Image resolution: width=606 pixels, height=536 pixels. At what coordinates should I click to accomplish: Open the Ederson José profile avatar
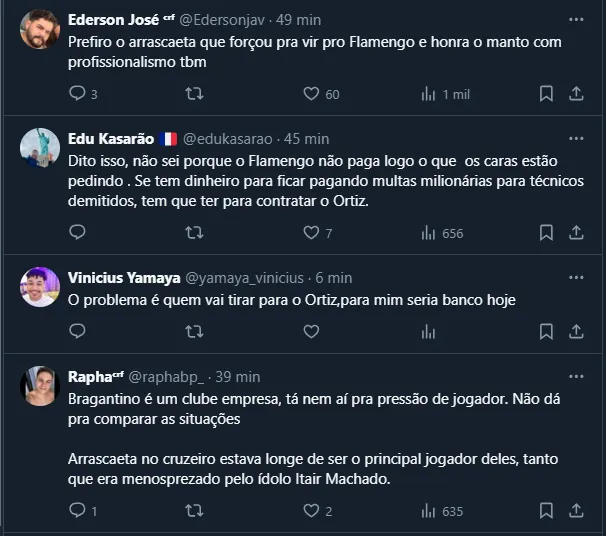[40, 29]
